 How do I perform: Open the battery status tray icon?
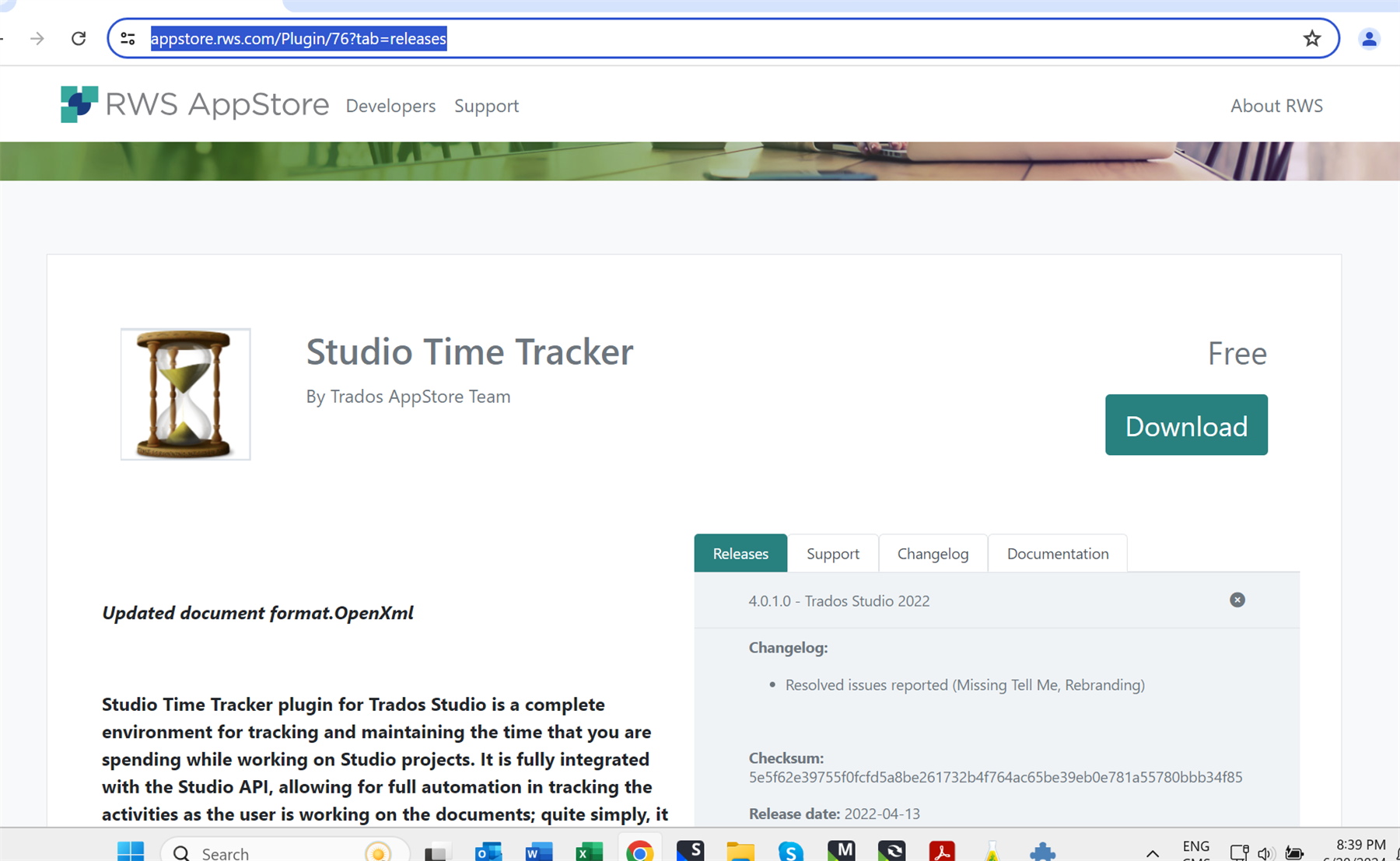(1294, 853)
